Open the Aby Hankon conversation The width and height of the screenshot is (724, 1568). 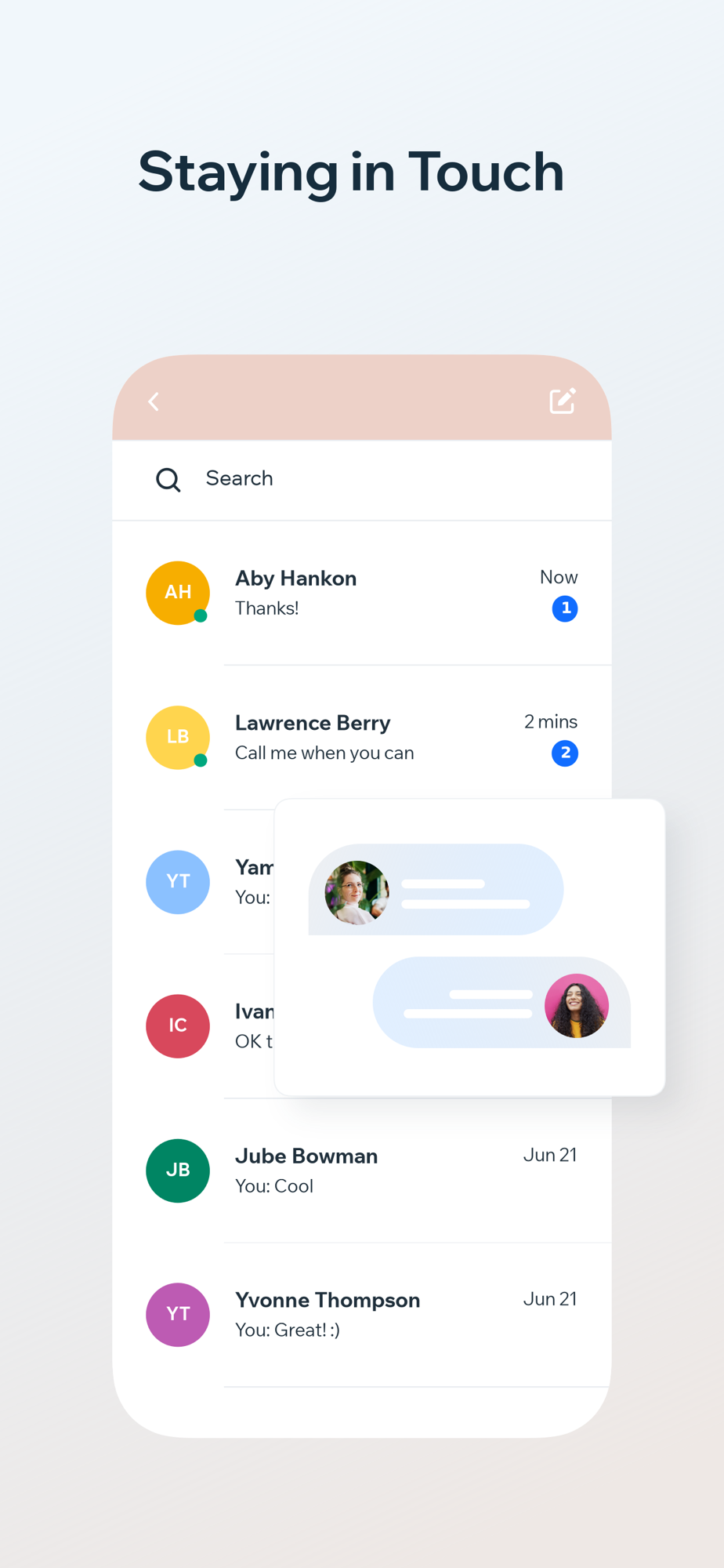pos(362,593)
